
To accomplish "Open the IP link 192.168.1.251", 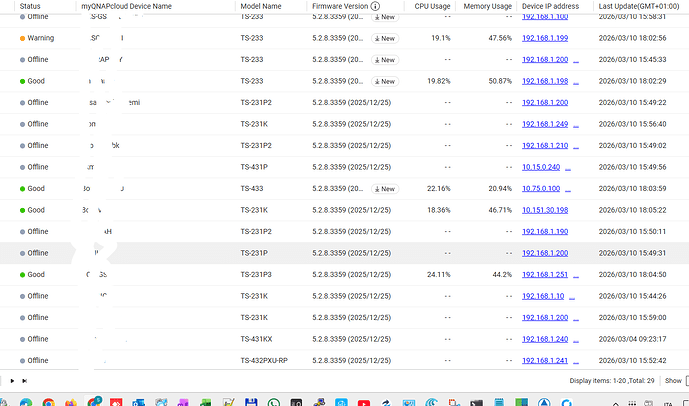I will (545, 274).
